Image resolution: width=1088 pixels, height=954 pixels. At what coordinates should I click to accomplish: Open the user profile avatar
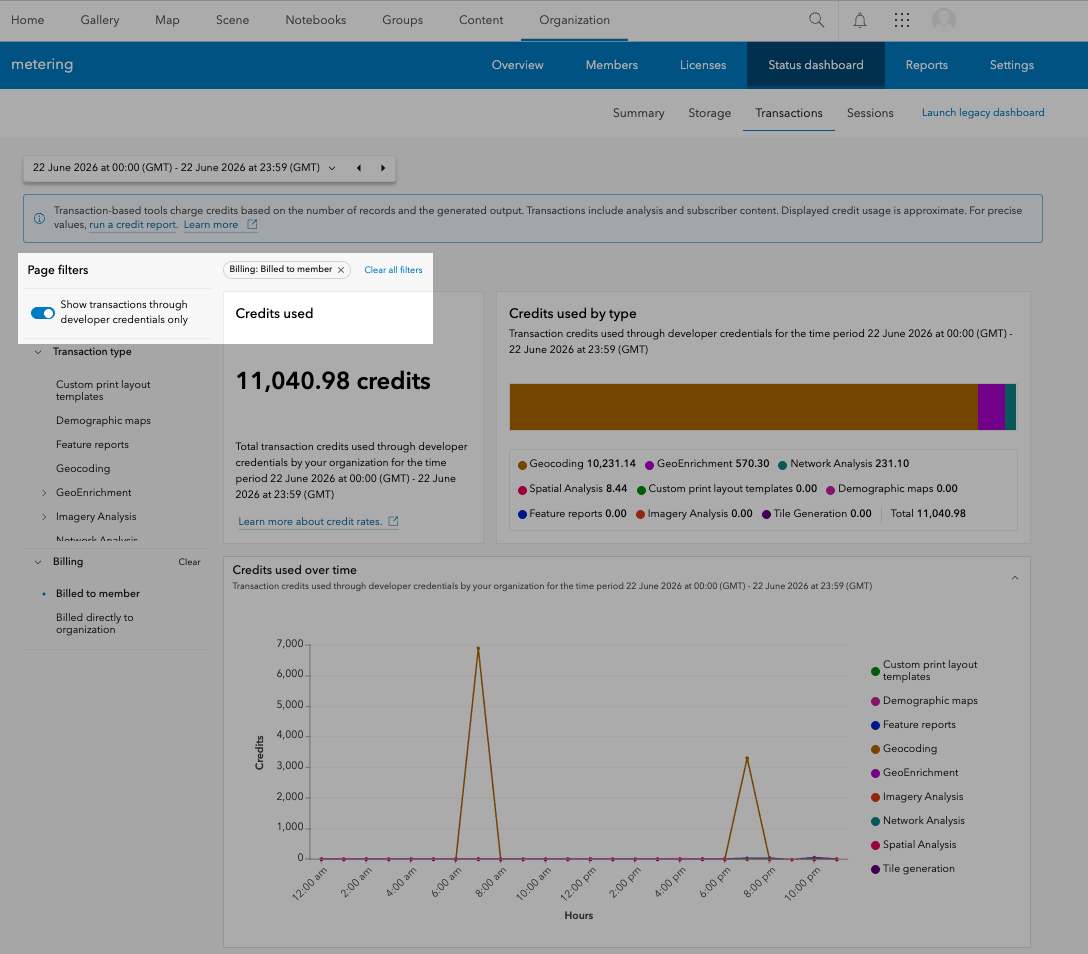[944, 20]
